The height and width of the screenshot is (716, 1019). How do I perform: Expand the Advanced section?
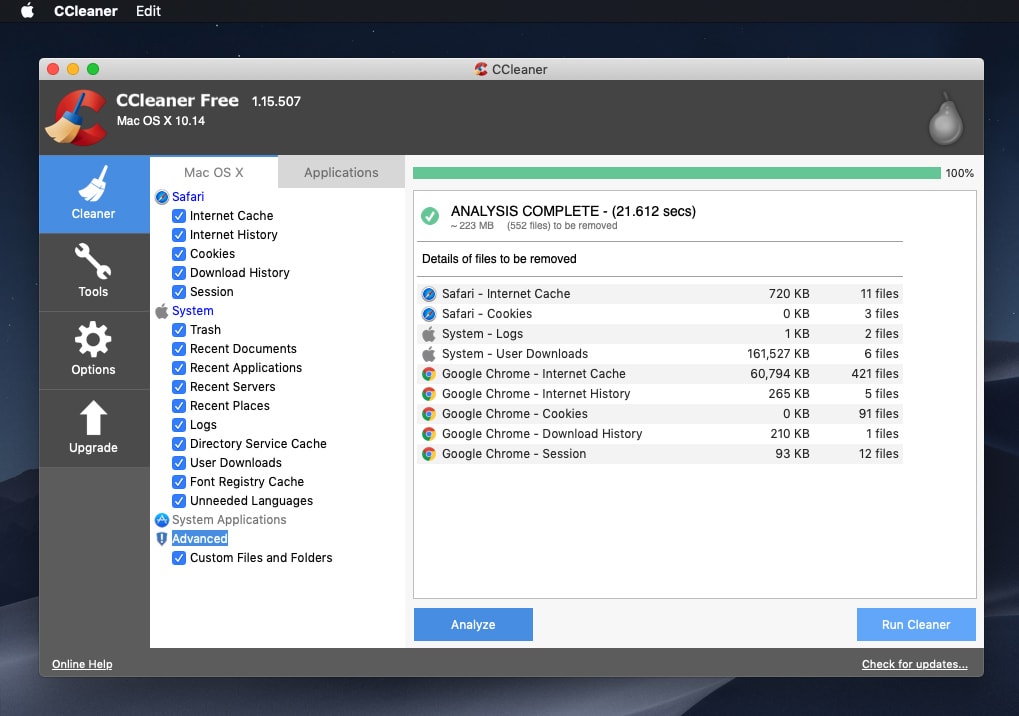[x=199, y=538]
